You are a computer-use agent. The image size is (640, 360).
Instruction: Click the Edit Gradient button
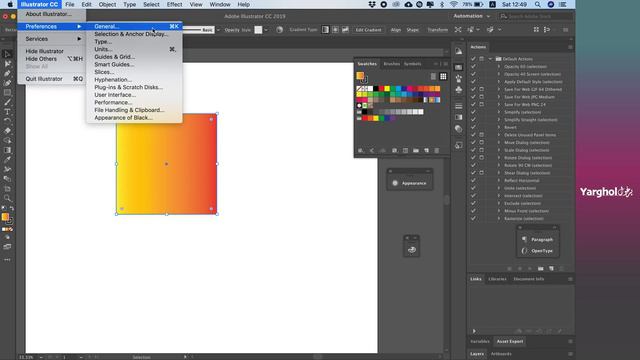coord(368,30)
